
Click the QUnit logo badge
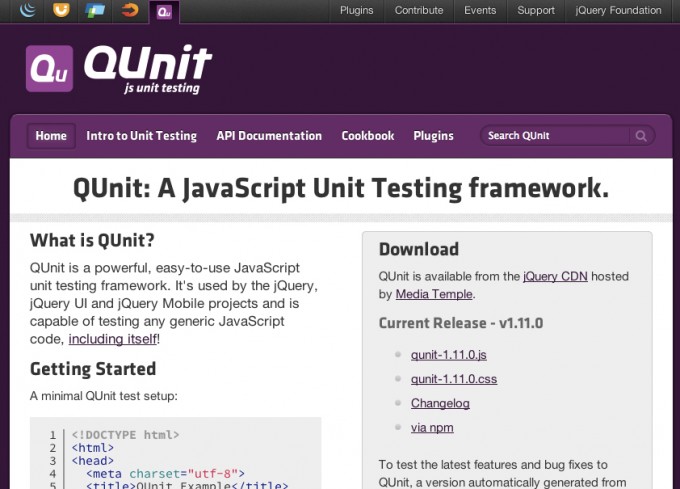[49, 68]
